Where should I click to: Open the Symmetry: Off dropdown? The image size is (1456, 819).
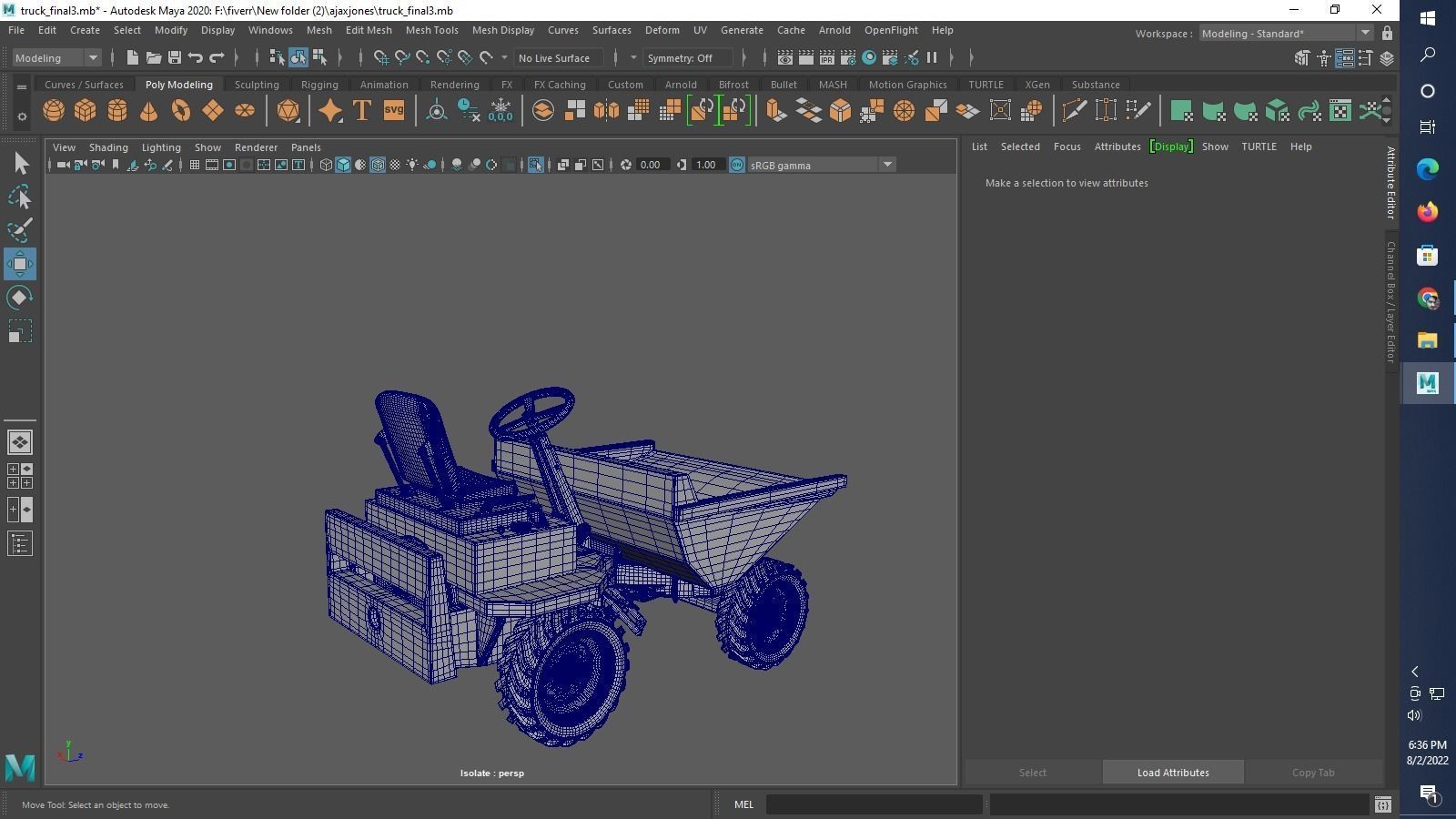689,57
